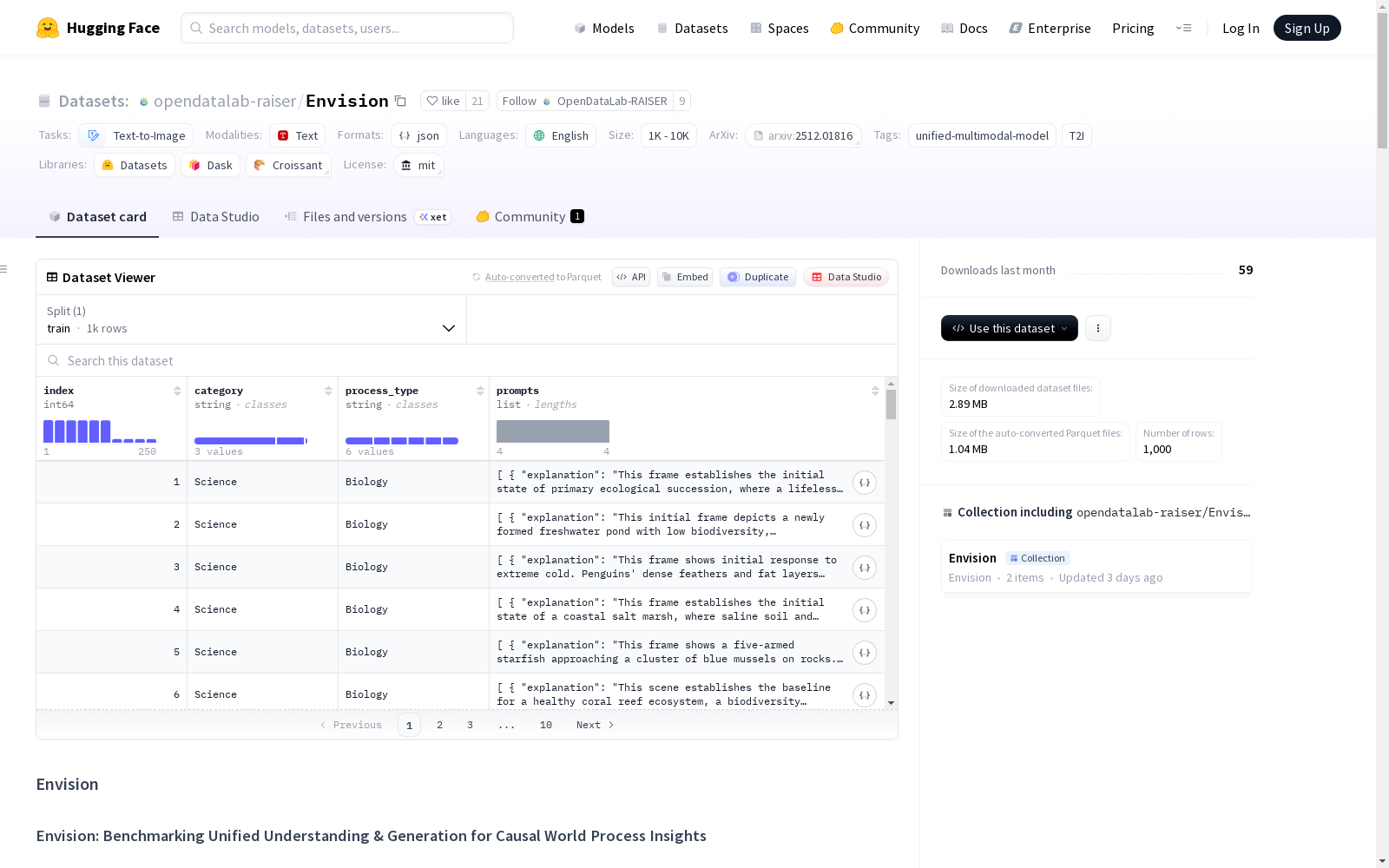Open the API button in Dataset Viewer
The height and width of the screenshot is (868, 1389).
[x=631, y=277]
